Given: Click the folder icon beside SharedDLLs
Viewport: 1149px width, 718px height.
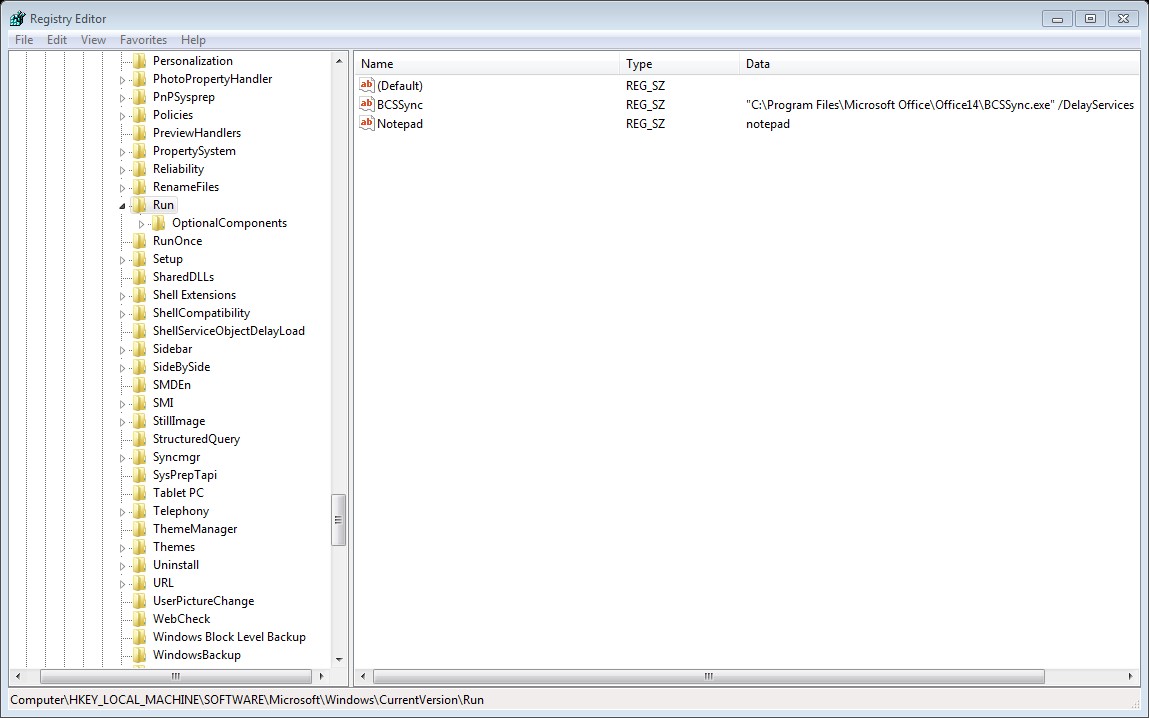Looking at the screenshot, I should [x=139, y=277].
